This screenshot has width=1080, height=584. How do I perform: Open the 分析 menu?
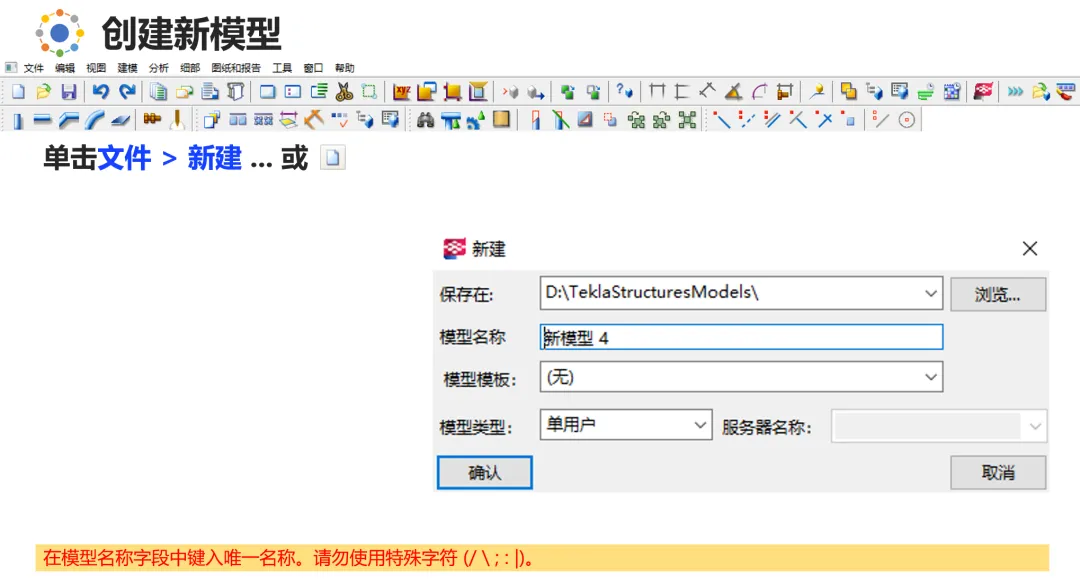[x=158, y=68]
